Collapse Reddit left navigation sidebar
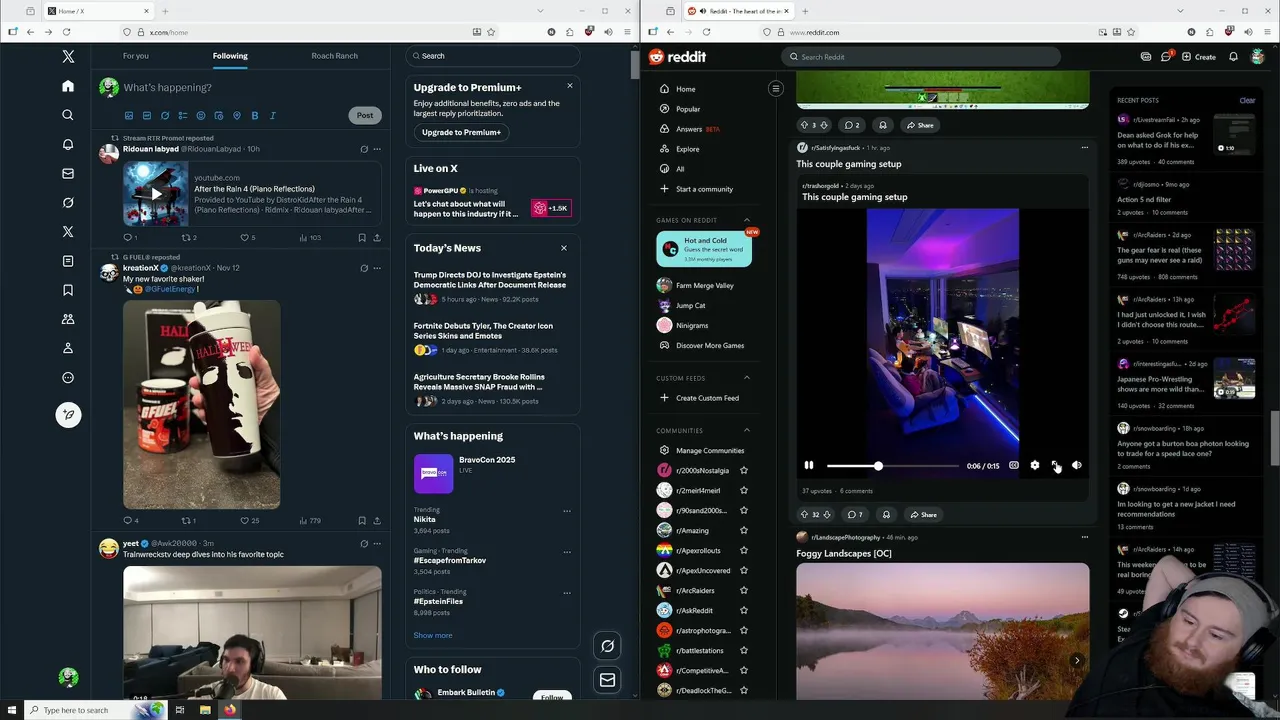1280x720 pixels. (775, 89)
